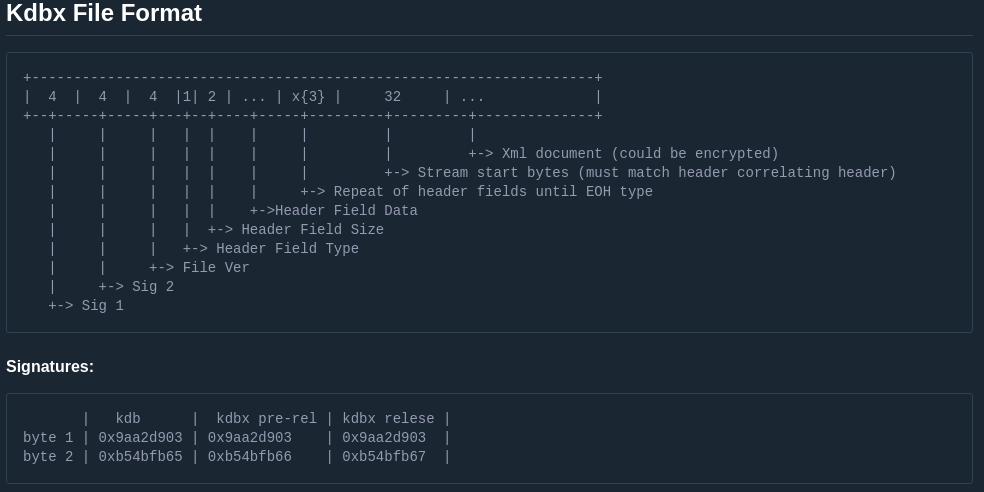This screenshot has height=492, width=984.
Task: Click the 'Kdbx File Format' heading
Action: point(104,14)
